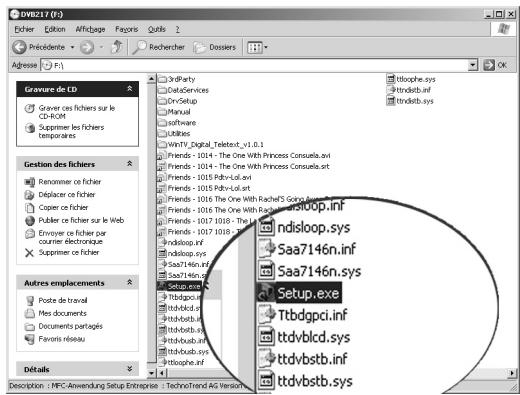Screen dimensions: 520x395
Task: Select the DataServices folder icon
Action: click(162, 90)
